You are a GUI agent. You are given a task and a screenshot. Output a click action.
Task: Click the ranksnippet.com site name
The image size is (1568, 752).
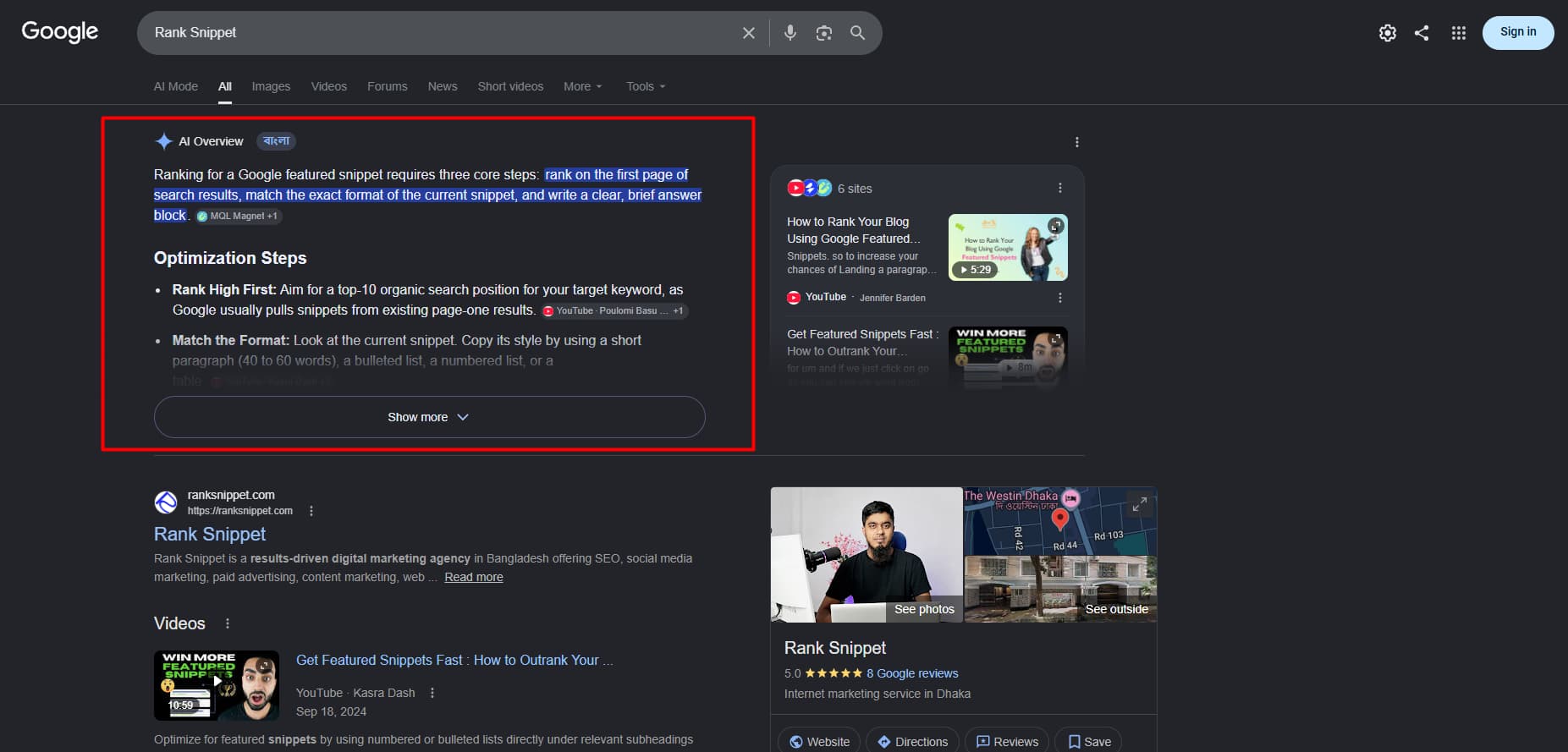(231, 495)
